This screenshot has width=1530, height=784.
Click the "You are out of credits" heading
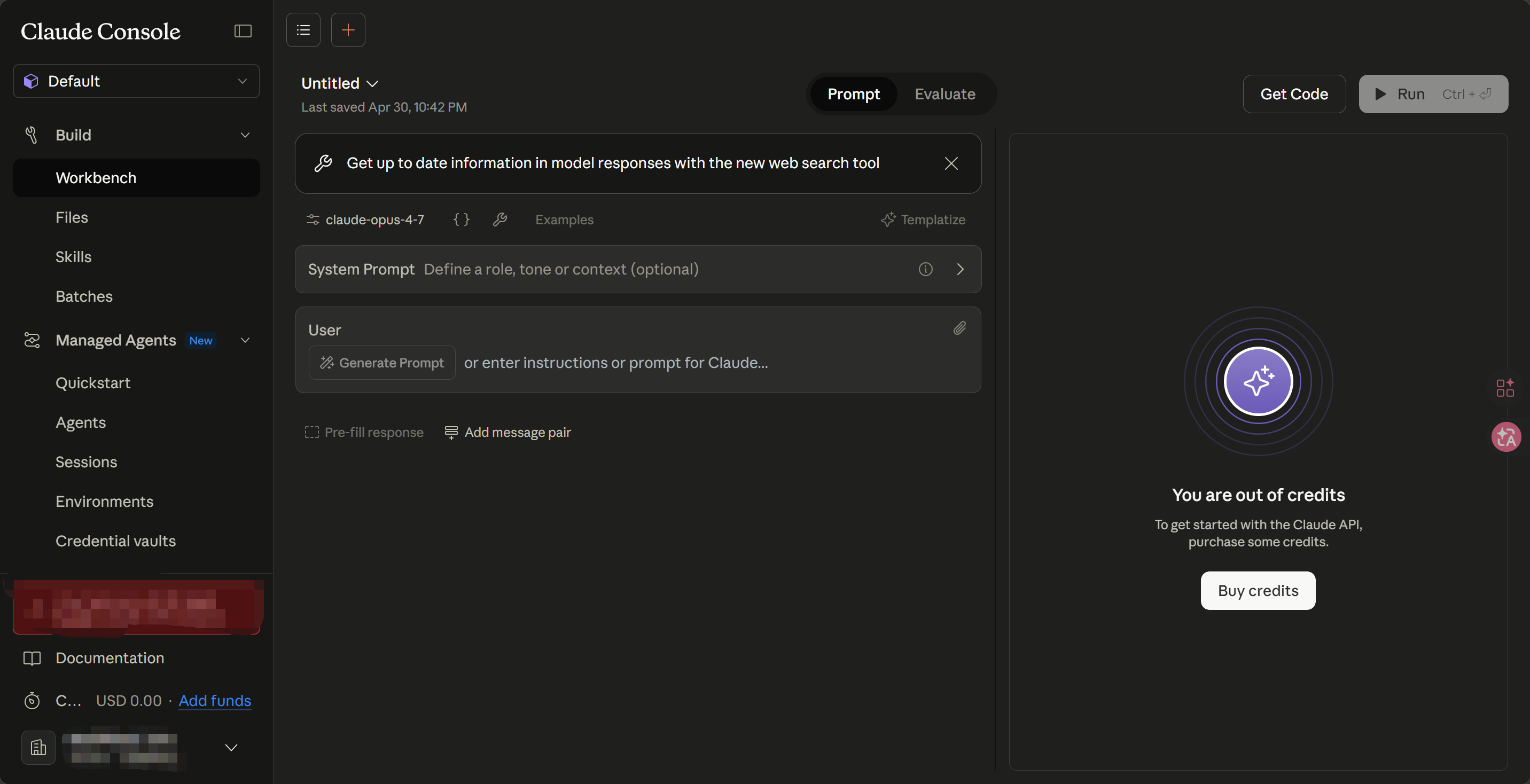click(1258, 495)
